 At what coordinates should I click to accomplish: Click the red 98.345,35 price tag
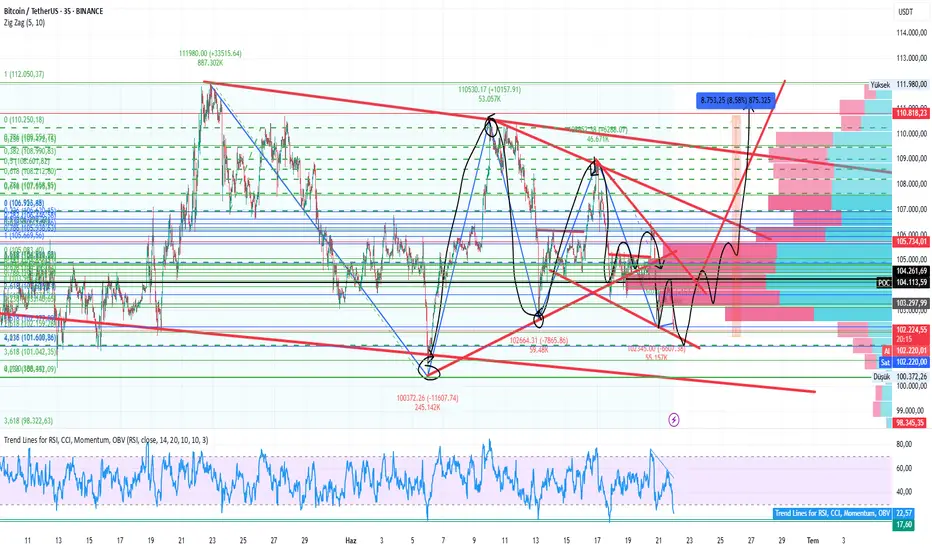911,423
